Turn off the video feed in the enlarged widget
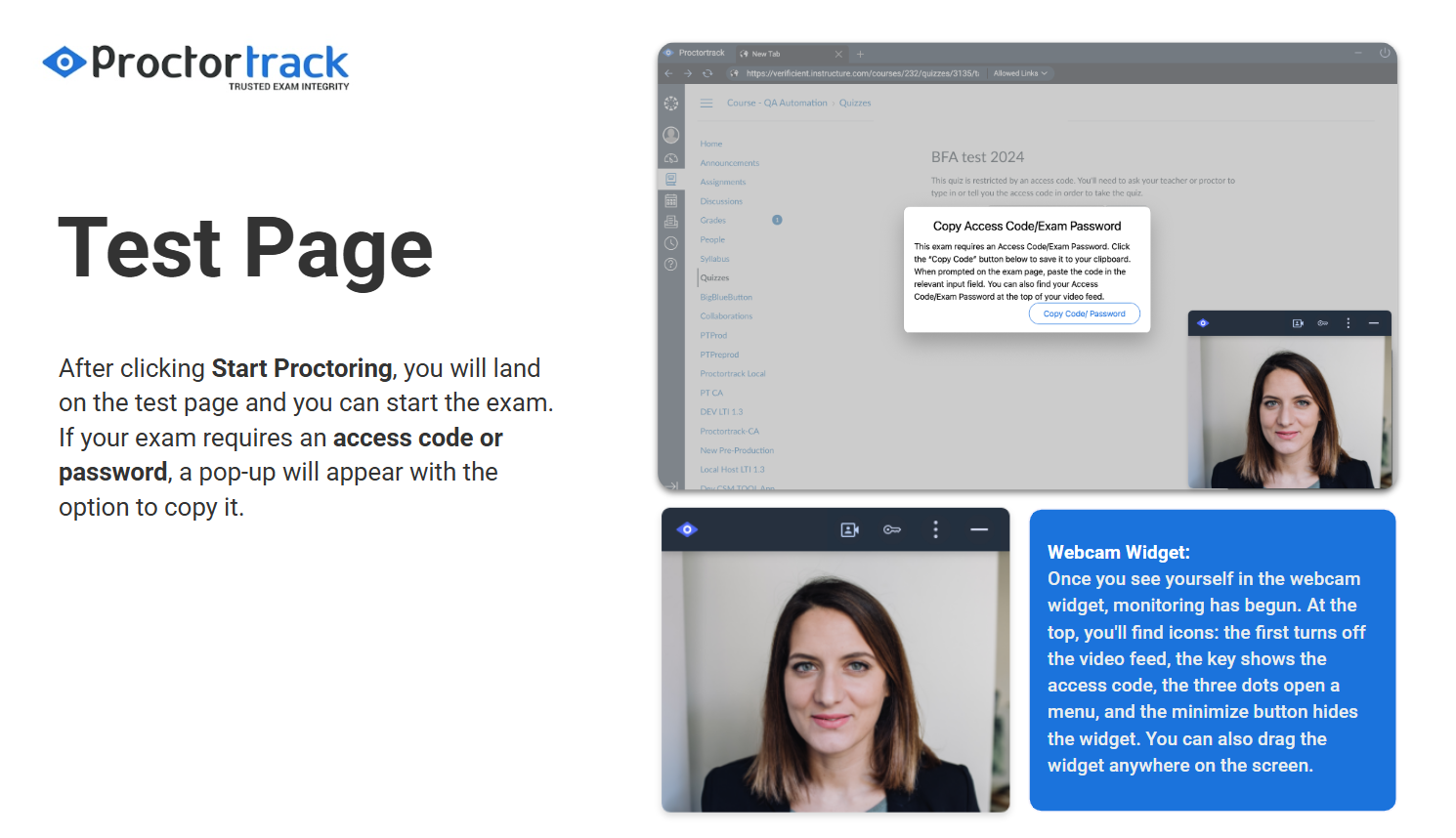The height and width of the screenshot is (838, 1456). pyautogui.click(x=850, y=529)
